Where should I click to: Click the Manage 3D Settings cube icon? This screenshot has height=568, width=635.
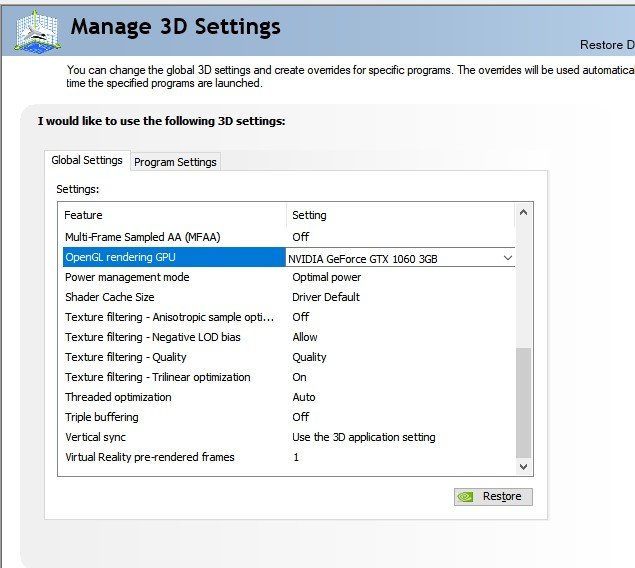coord(37,32)
